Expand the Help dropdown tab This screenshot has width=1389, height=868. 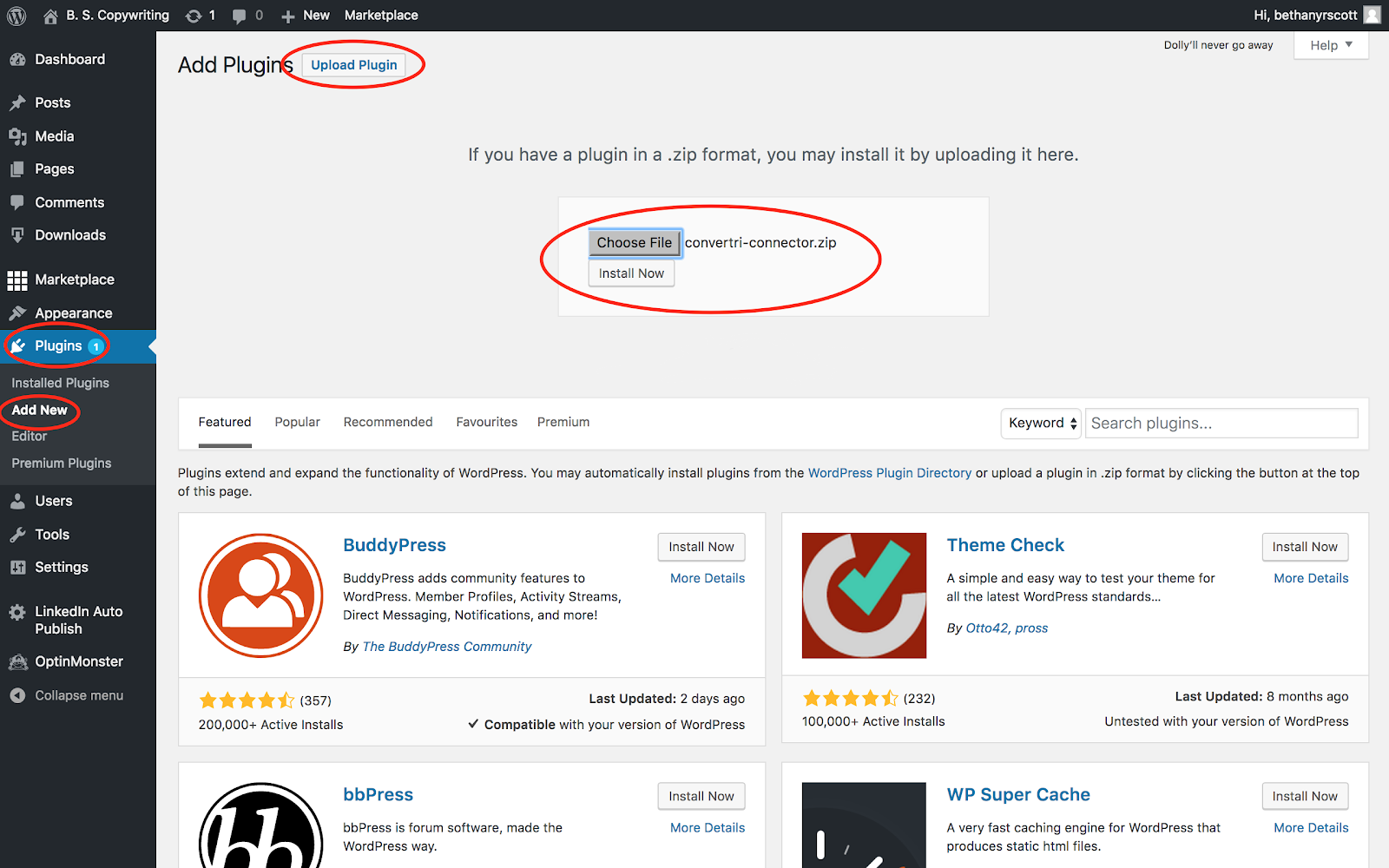pyautogui.click(x=1331, y=45)
